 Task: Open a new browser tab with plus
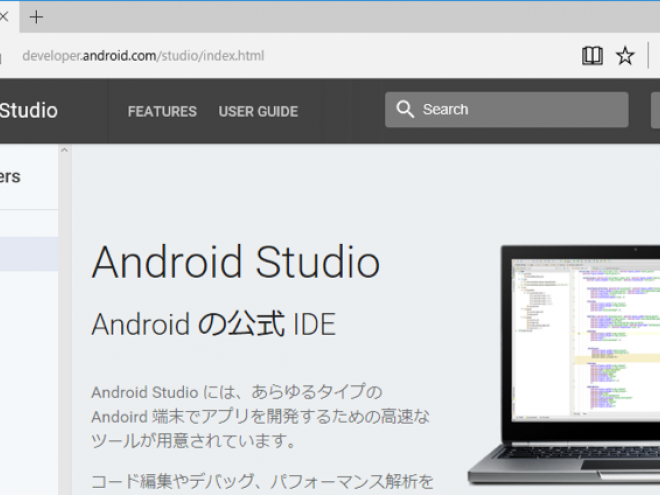[x=36, y=17]
